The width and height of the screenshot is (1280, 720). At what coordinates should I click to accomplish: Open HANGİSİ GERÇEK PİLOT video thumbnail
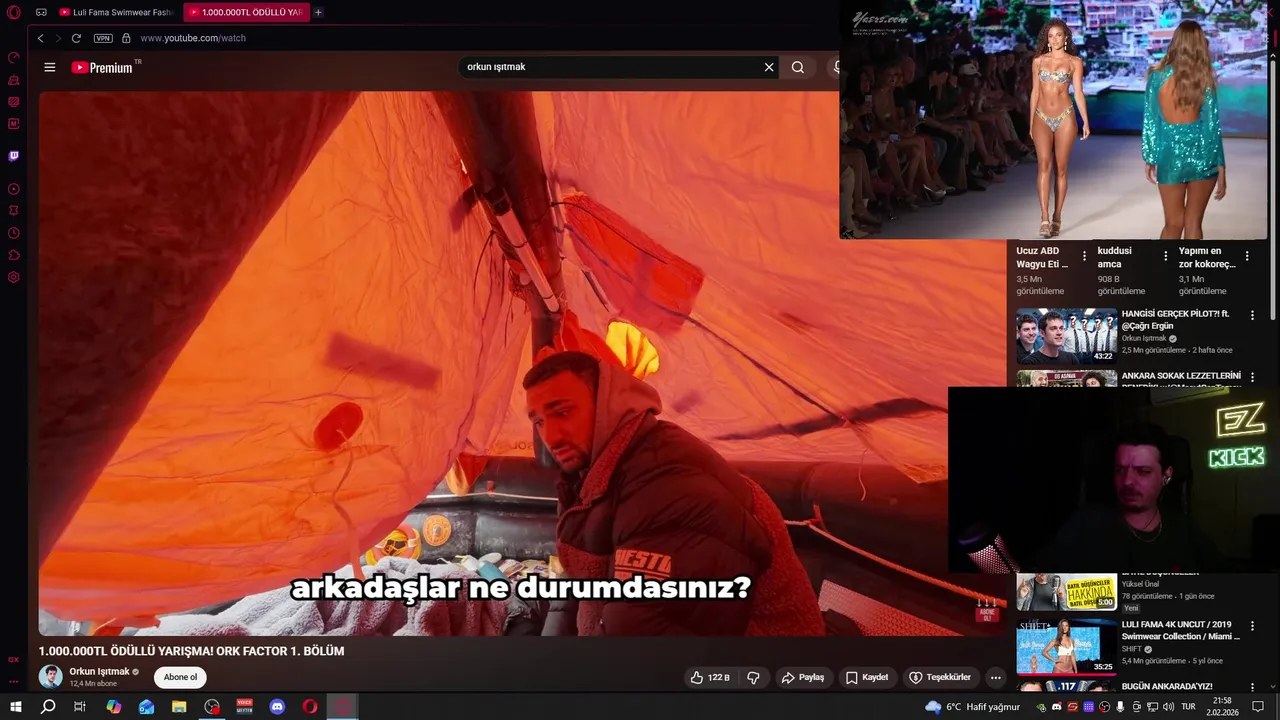1066,336
